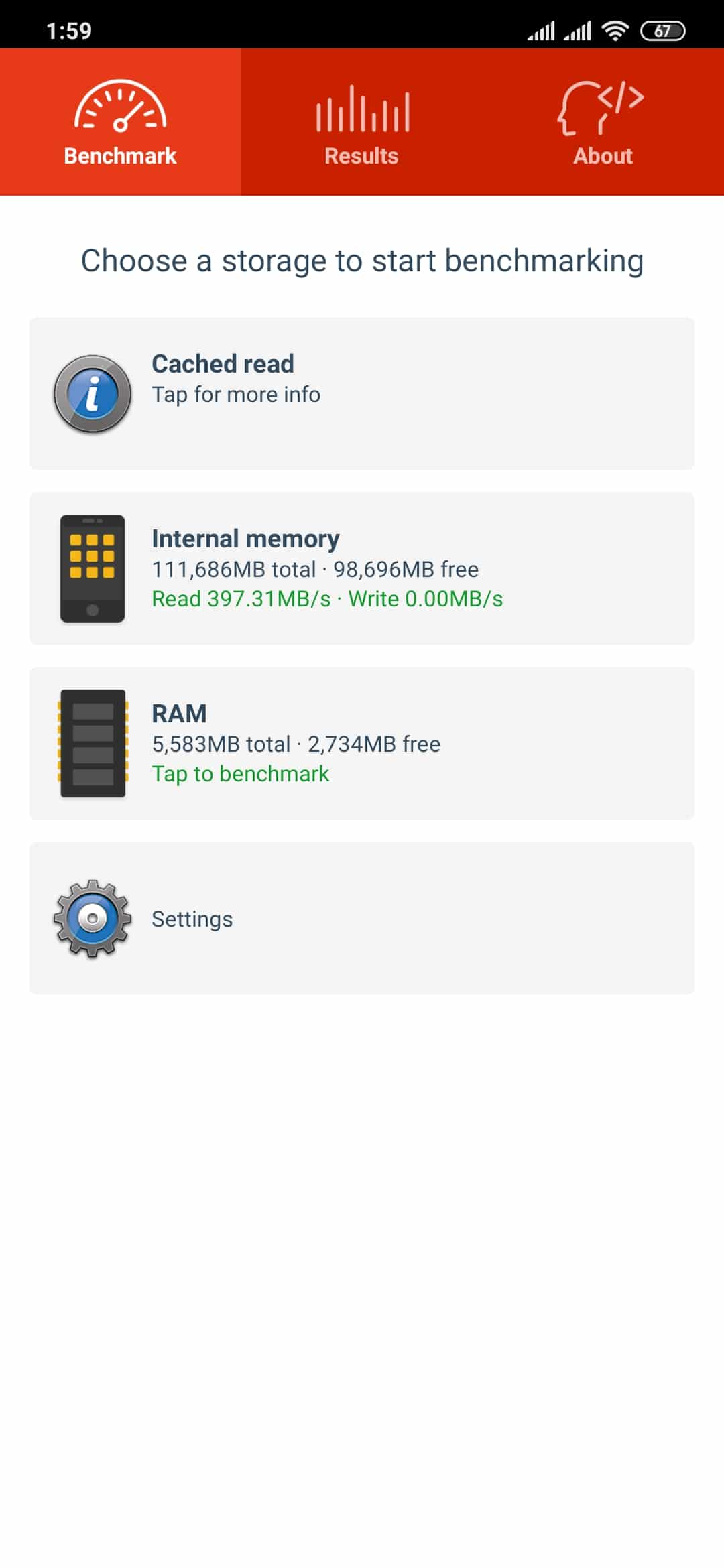
Task: Open the Benchmark tab
Action: tap(121, 122)
